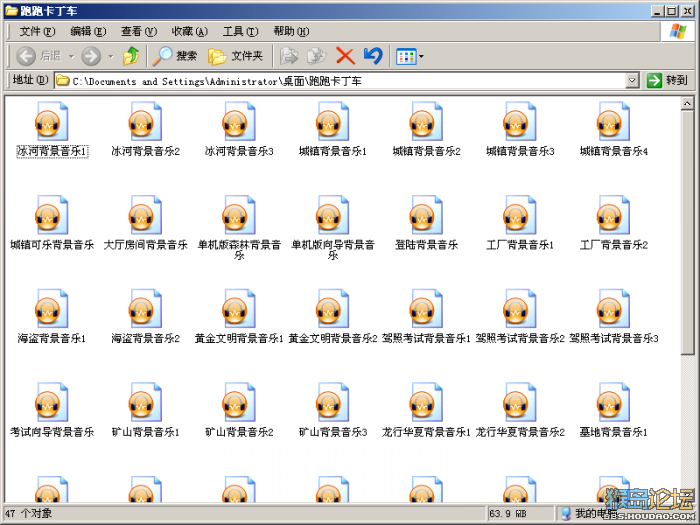This screenshot has height=525, width=700.
Task: Select the 海盗背景音乐1 file icon
Action: point(52,308)
